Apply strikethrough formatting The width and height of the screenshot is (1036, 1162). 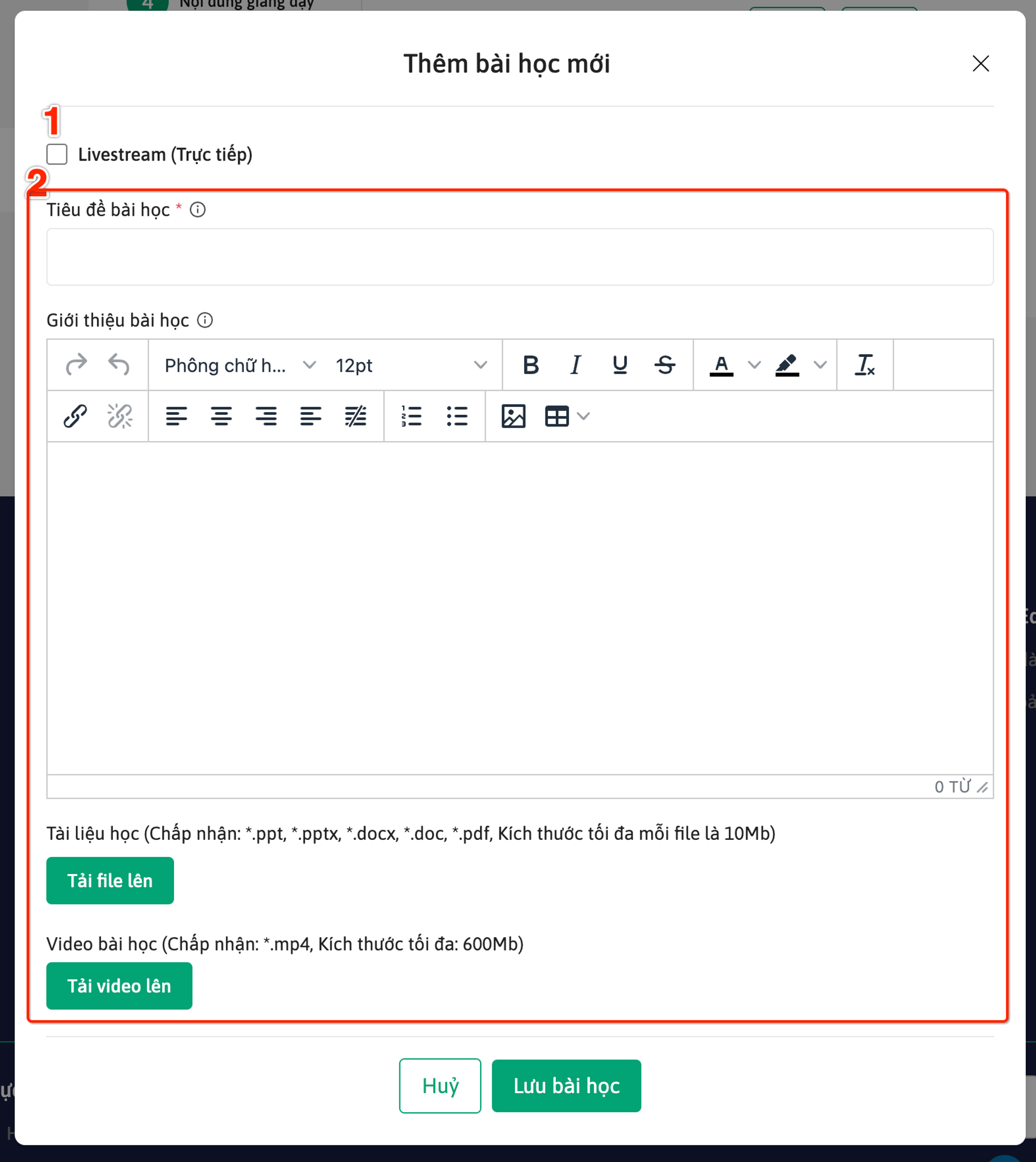664,365
